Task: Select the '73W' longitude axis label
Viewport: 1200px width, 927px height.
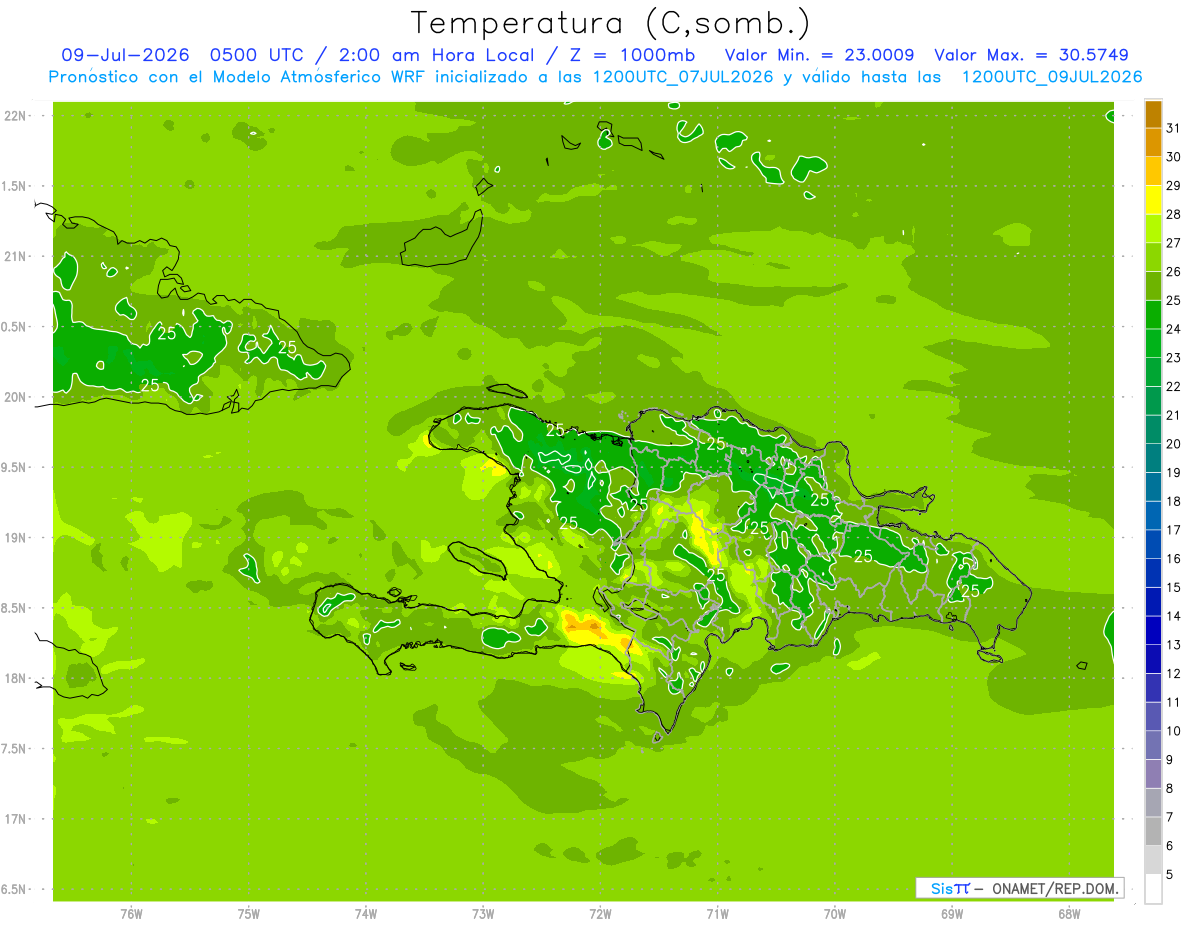Action: point(483,913)
